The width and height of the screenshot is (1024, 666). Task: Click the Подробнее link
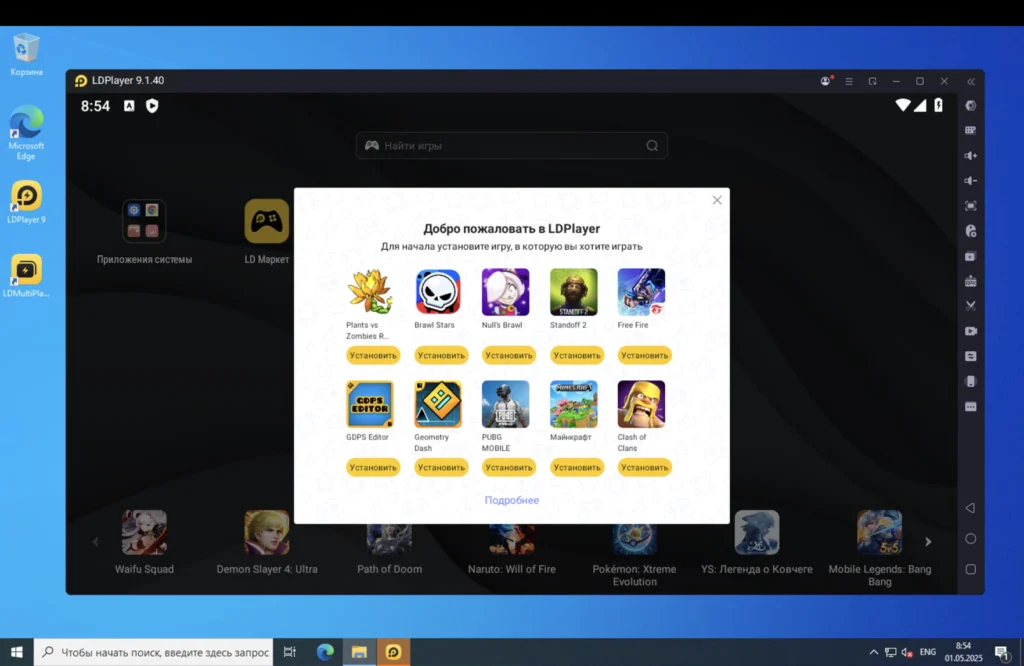coord(511,500)
